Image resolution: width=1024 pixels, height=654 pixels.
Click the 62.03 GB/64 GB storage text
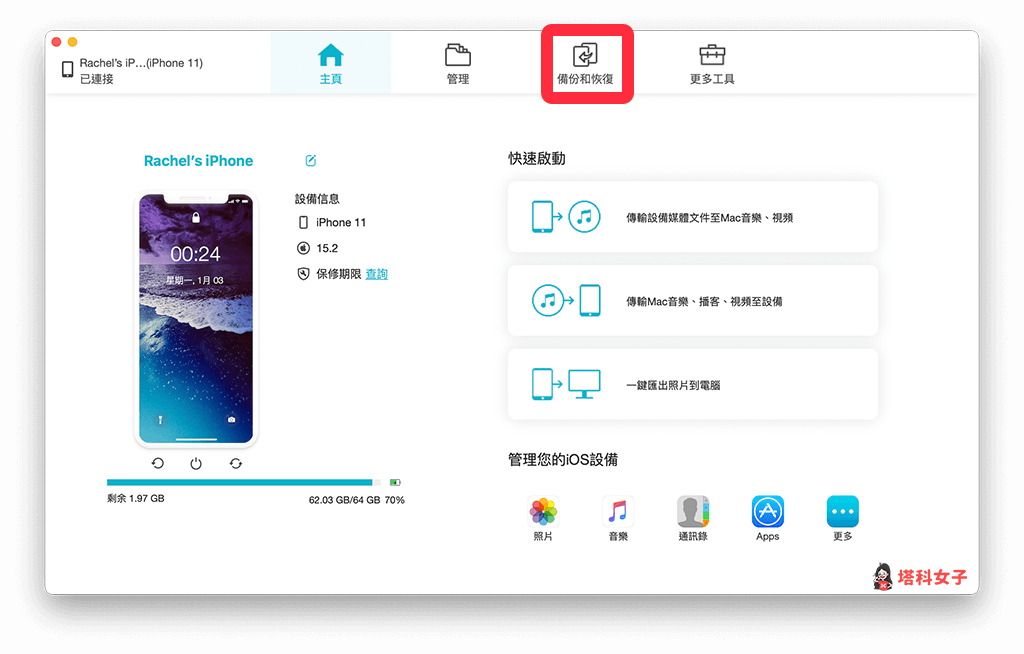coord(344,500)
